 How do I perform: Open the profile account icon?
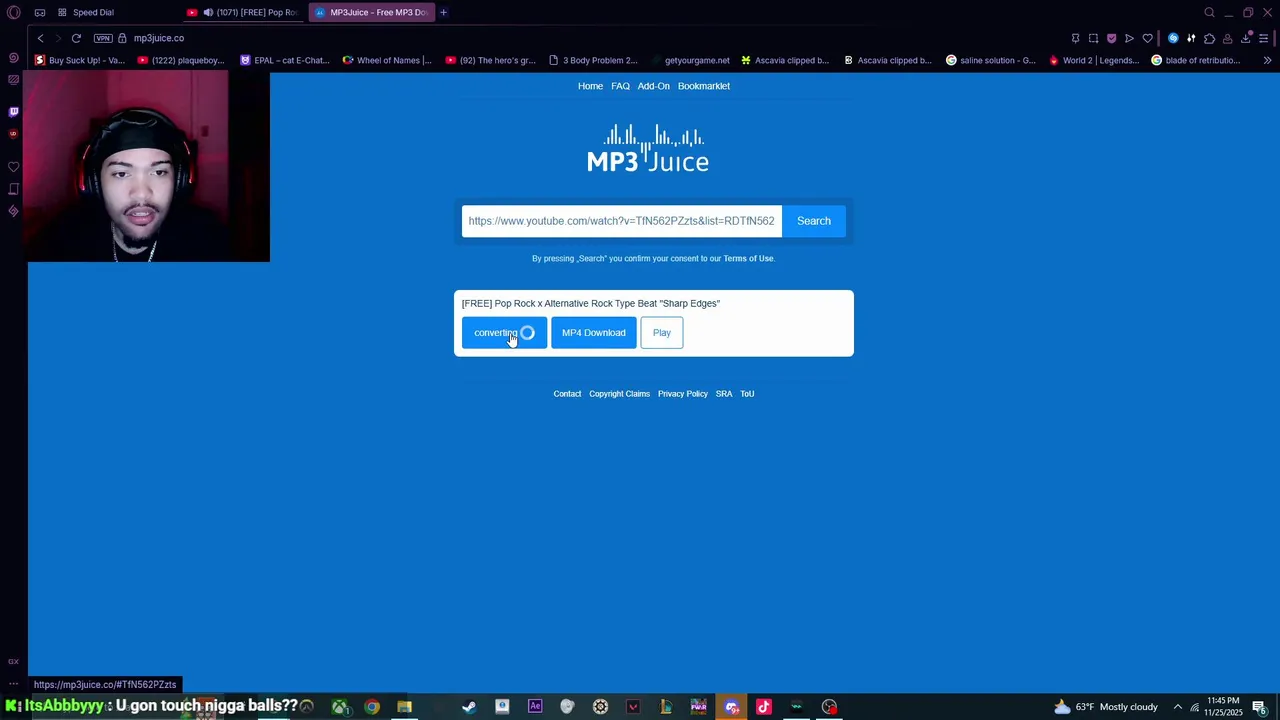1227,38
